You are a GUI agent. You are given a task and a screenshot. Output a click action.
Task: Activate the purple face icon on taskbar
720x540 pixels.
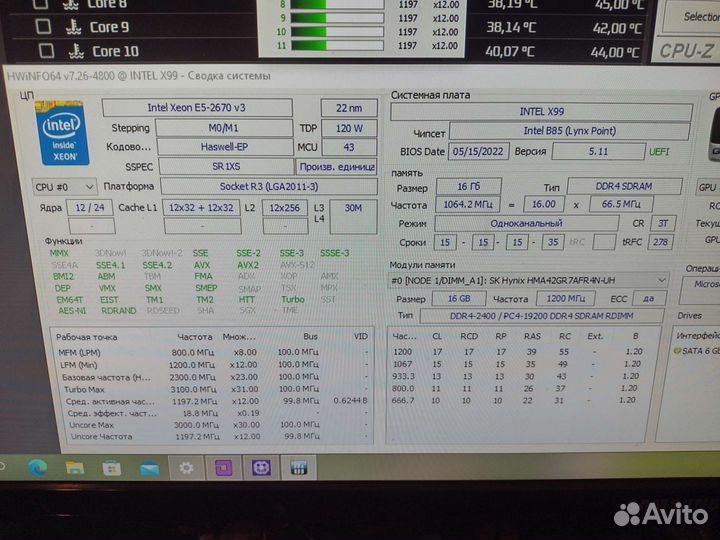[261, 468]
